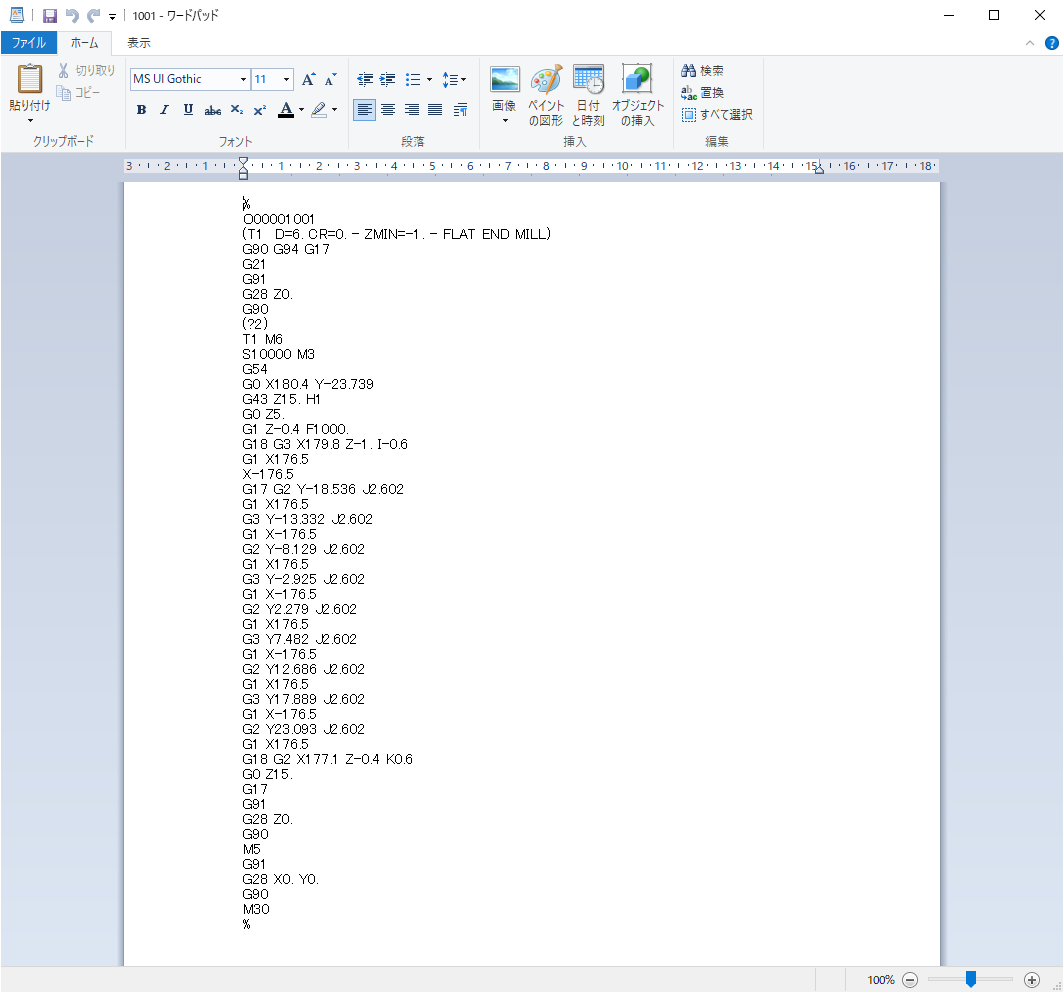This screenshot has height=993, width=1064.
Task: Click the line "G43 Z15. H1"
Action: tap(281, 399)
